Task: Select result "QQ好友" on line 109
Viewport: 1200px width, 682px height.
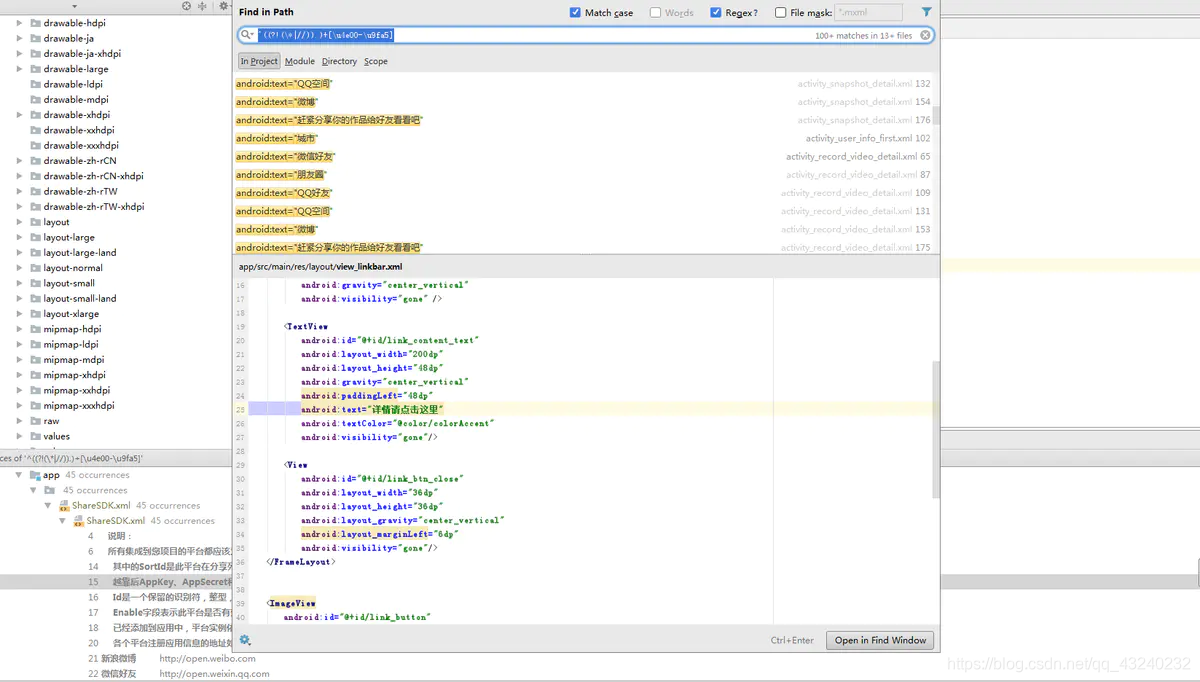Action: 583,193
